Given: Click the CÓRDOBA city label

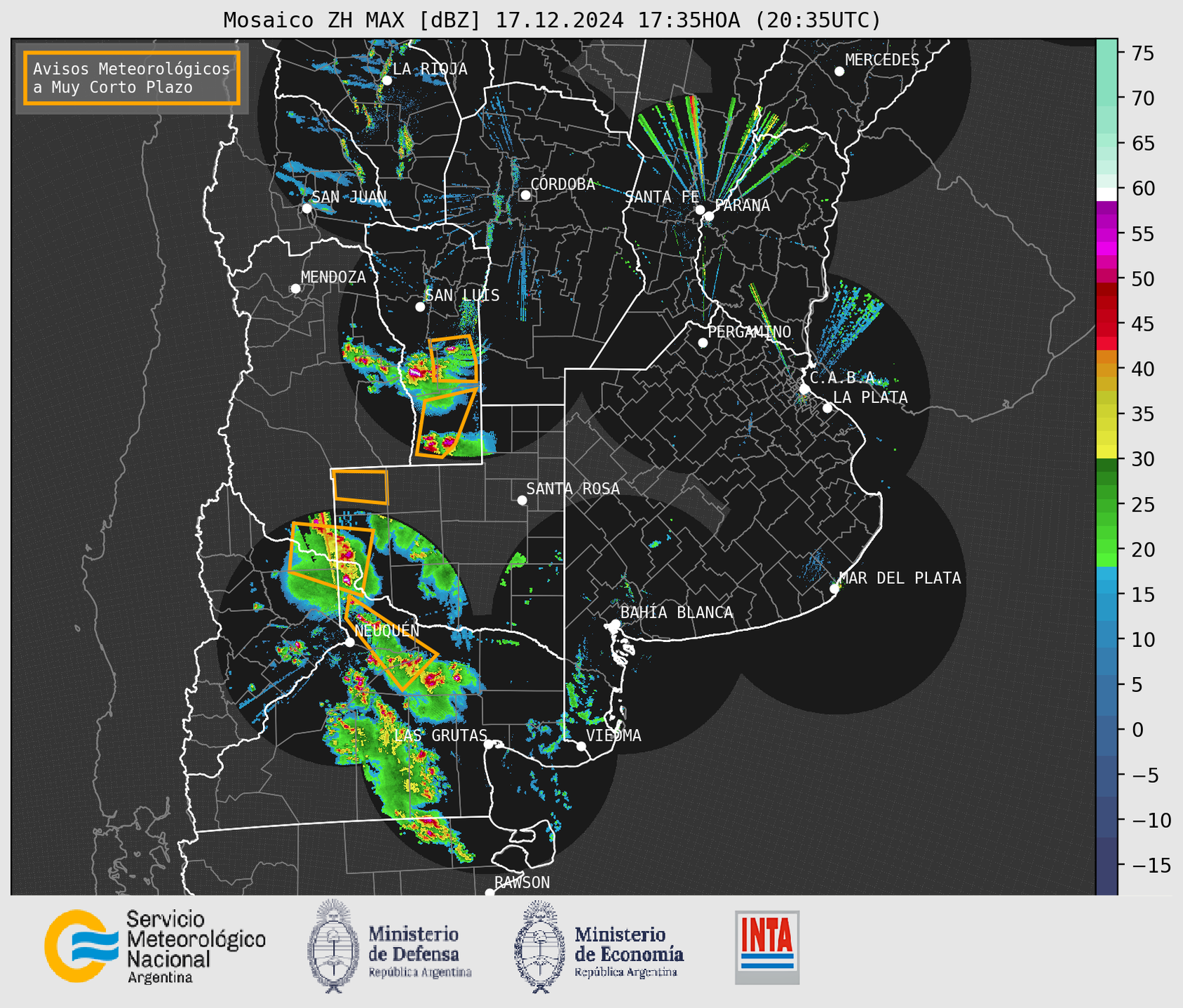Looking at the screenshot, I should (562, 184).
